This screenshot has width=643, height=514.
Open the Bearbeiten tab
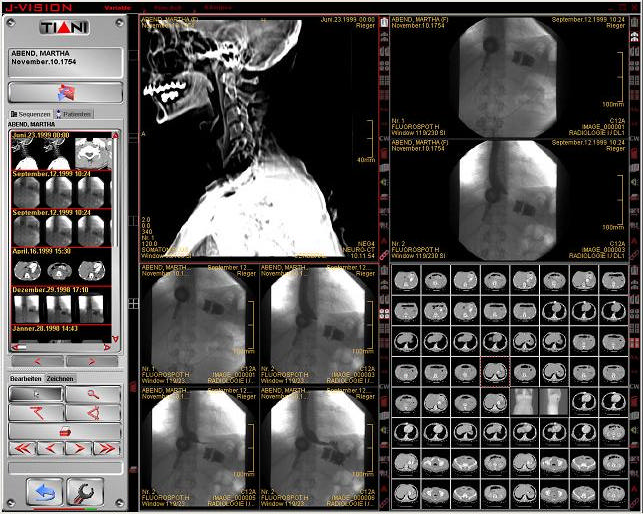[26, 378]
